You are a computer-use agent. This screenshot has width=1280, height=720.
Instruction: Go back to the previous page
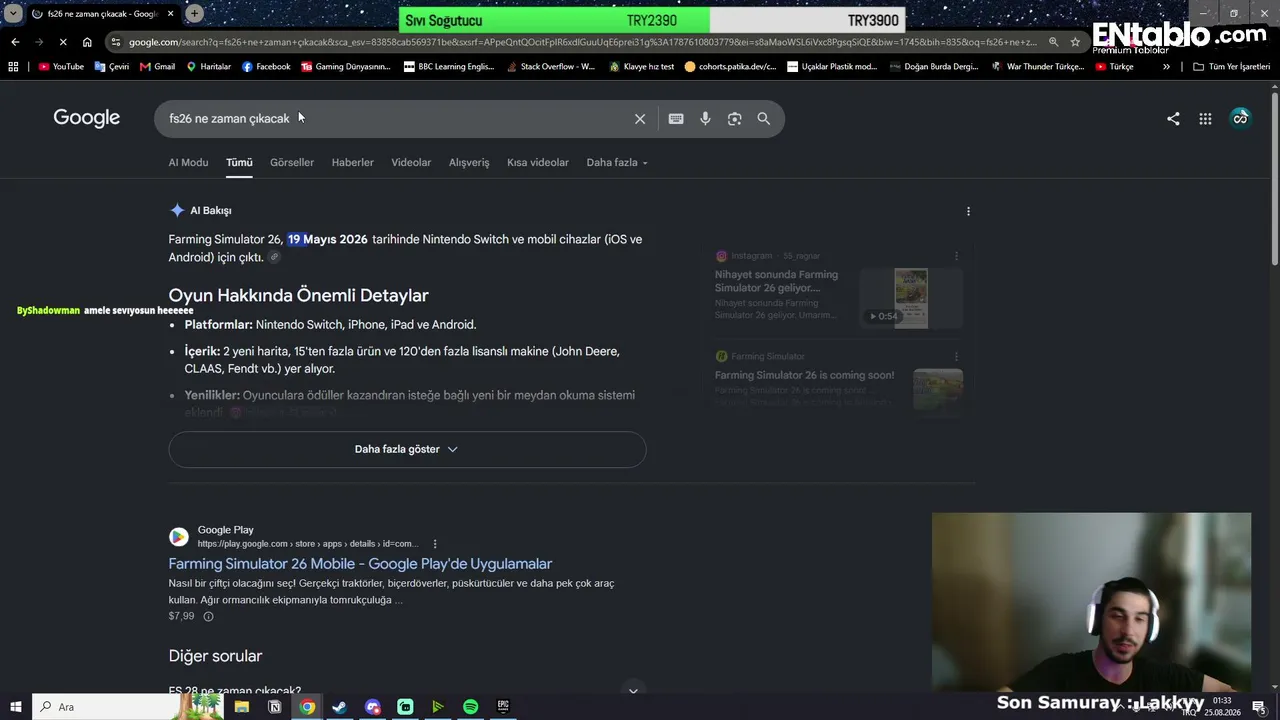15,42
